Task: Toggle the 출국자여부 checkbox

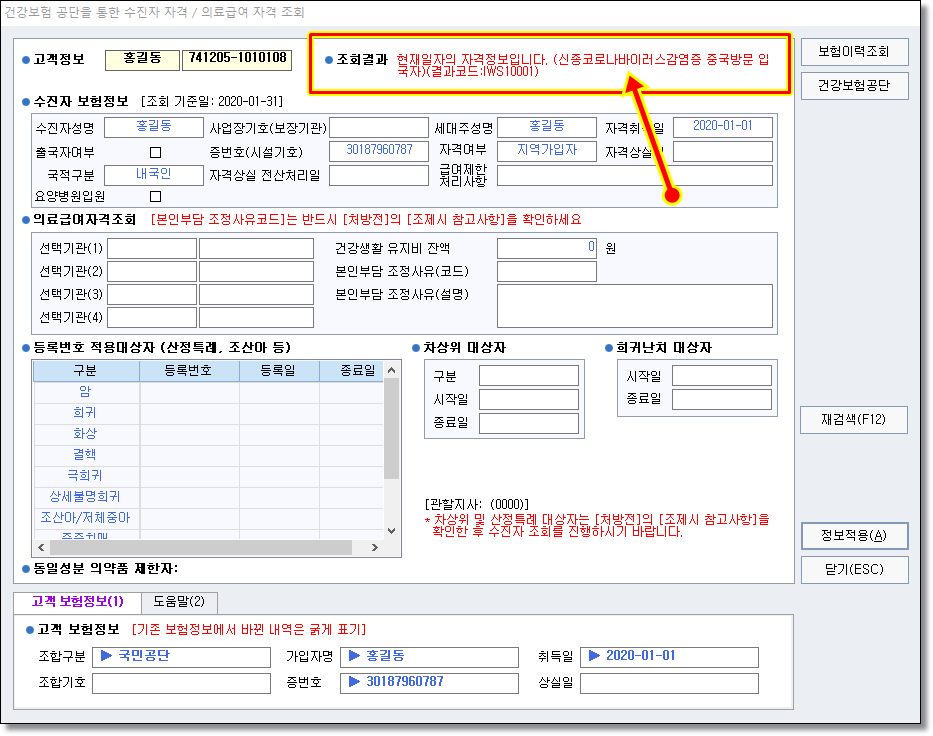Action: coord(155,153)
